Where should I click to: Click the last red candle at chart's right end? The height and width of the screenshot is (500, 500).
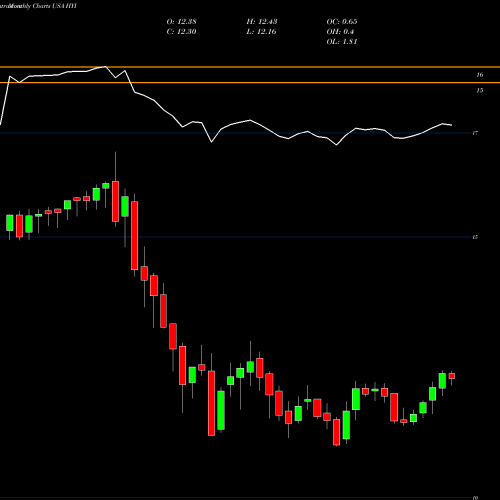(x=452, y=376)
